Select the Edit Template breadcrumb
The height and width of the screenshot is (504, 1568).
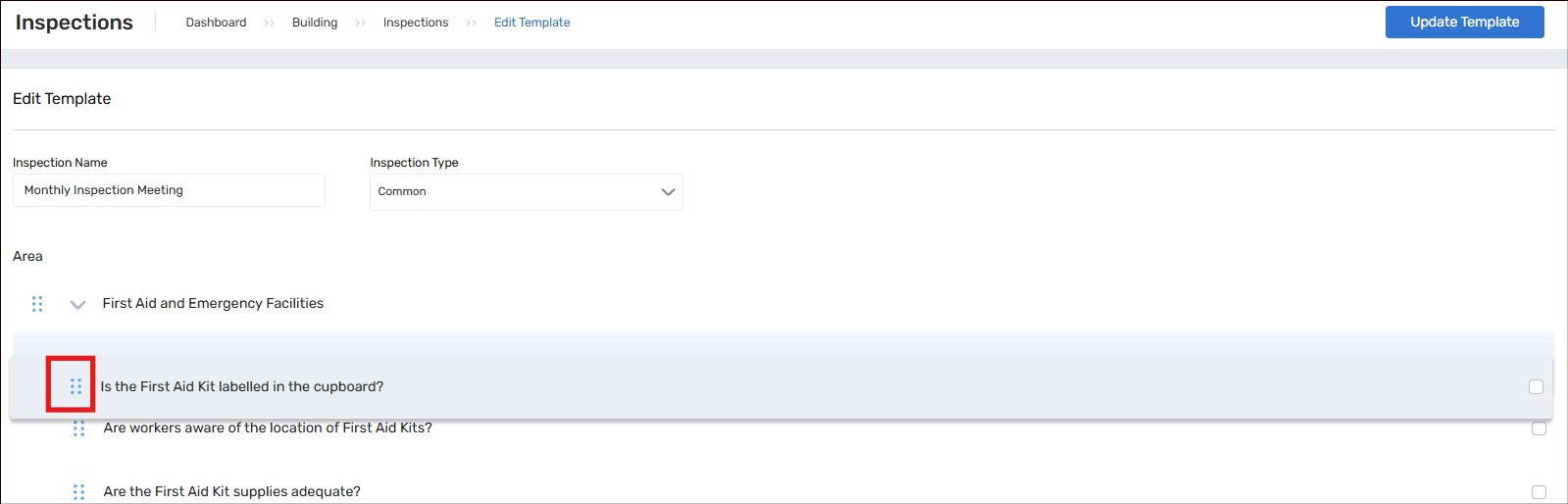pos(531,23)
